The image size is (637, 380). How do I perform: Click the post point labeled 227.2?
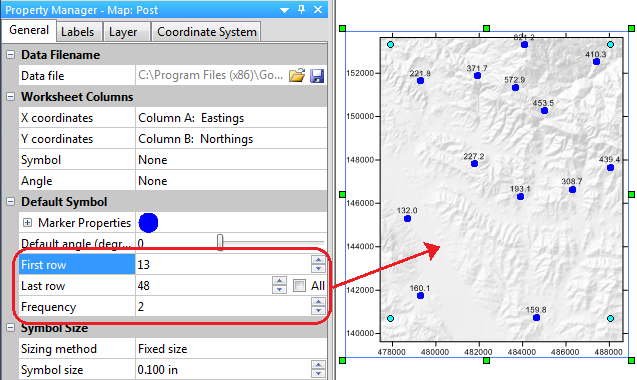pyautogui.click(x=474, y=164)
